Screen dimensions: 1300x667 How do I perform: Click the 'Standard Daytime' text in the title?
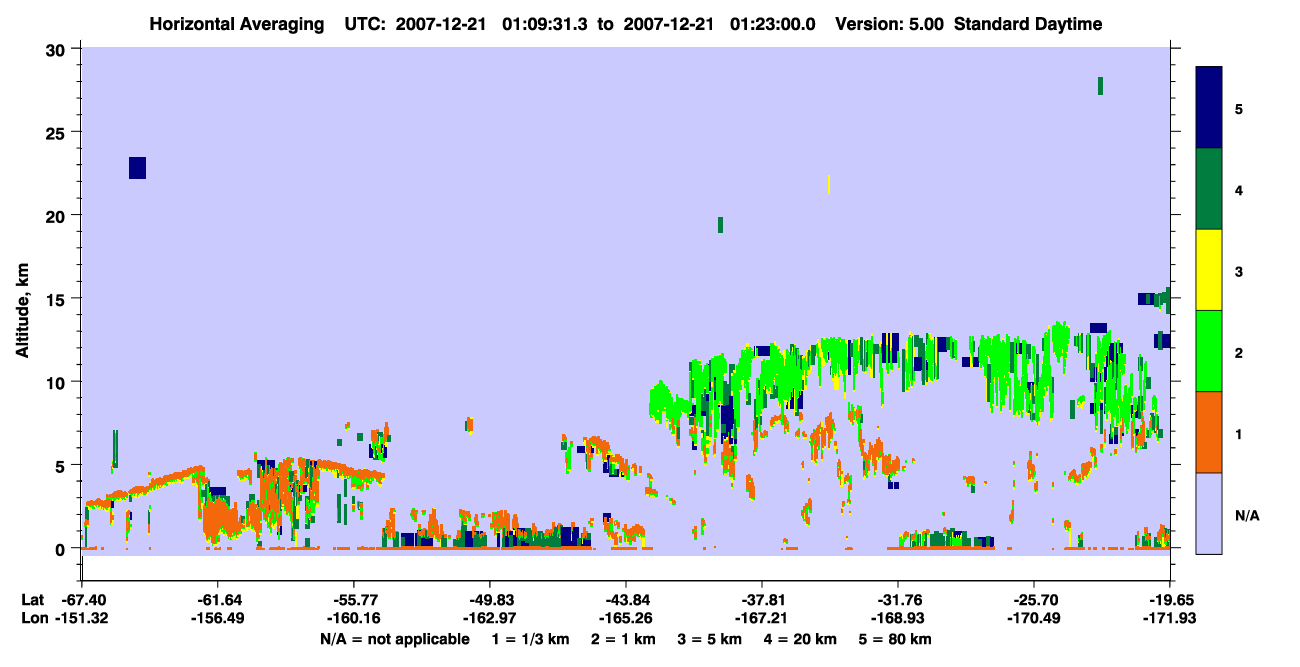(x=1028, y=24)
